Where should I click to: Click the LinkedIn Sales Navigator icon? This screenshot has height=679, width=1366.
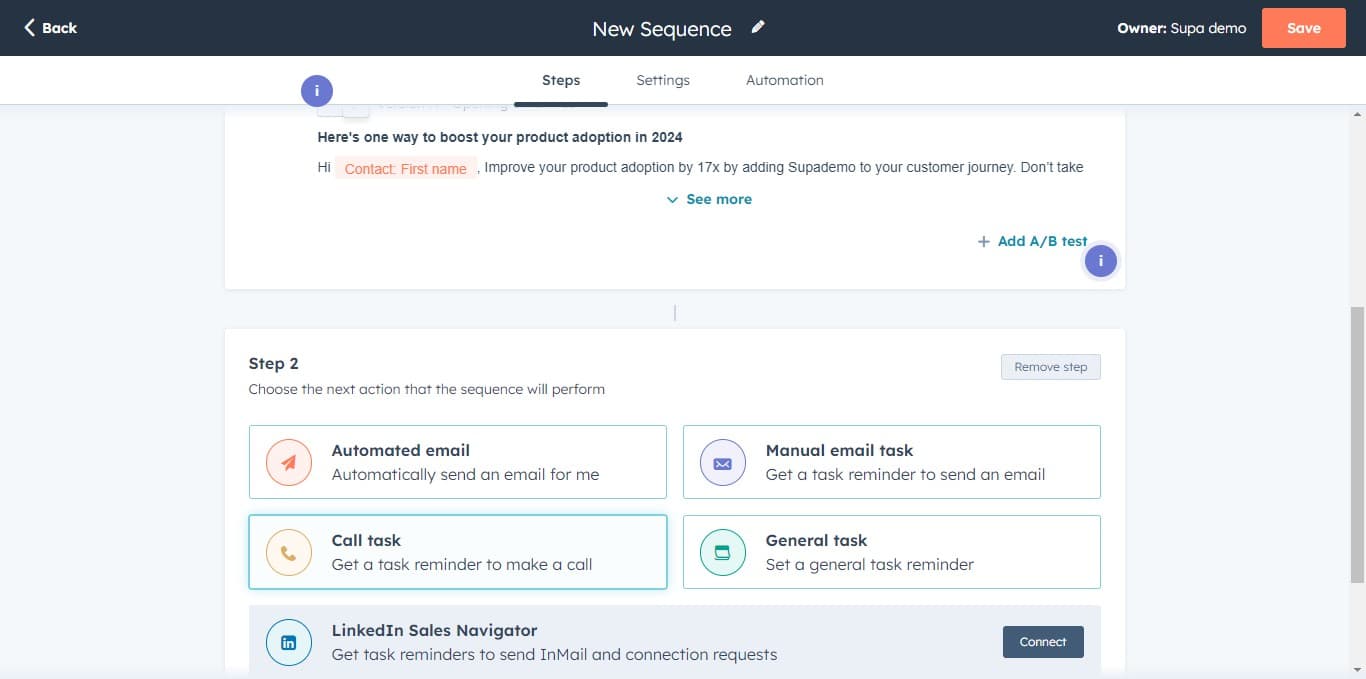289,642
